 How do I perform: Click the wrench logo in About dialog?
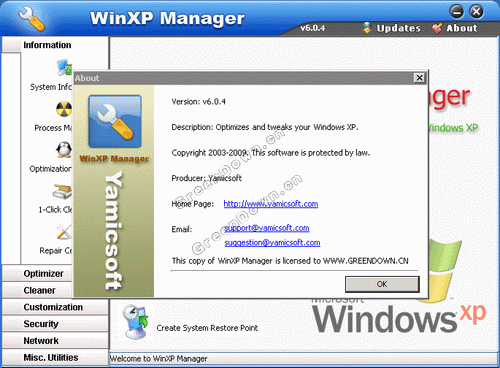115,121
